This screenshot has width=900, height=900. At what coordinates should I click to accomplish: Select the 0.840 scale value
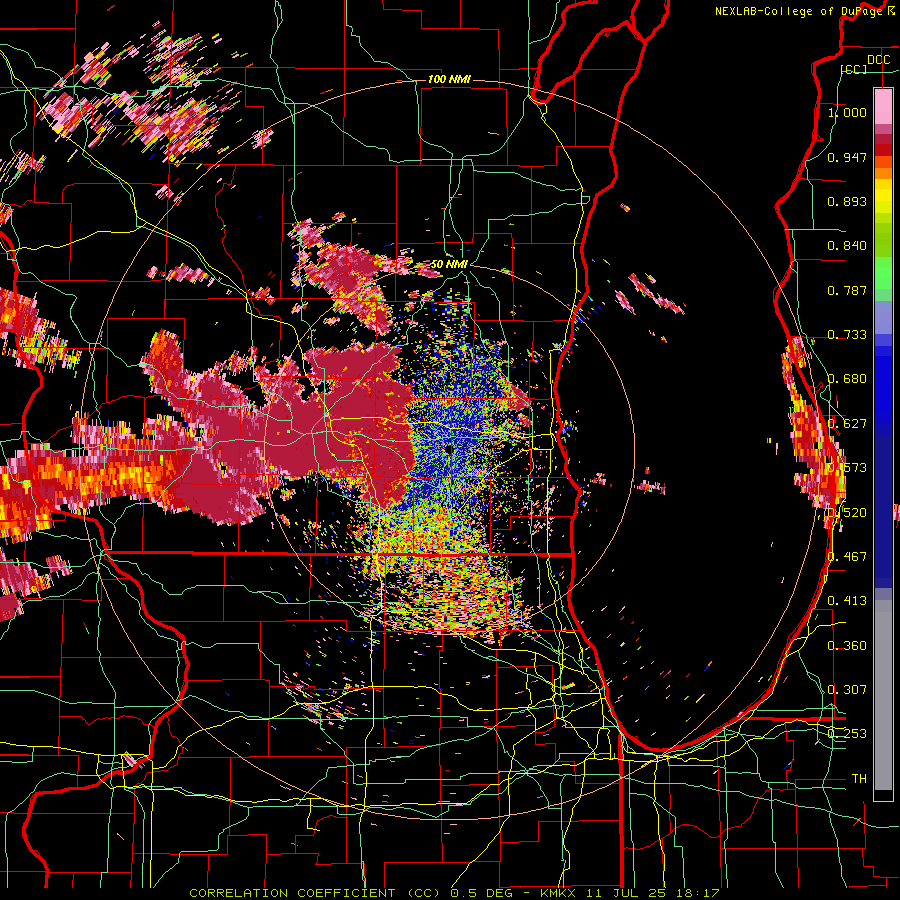pos(847,246)
